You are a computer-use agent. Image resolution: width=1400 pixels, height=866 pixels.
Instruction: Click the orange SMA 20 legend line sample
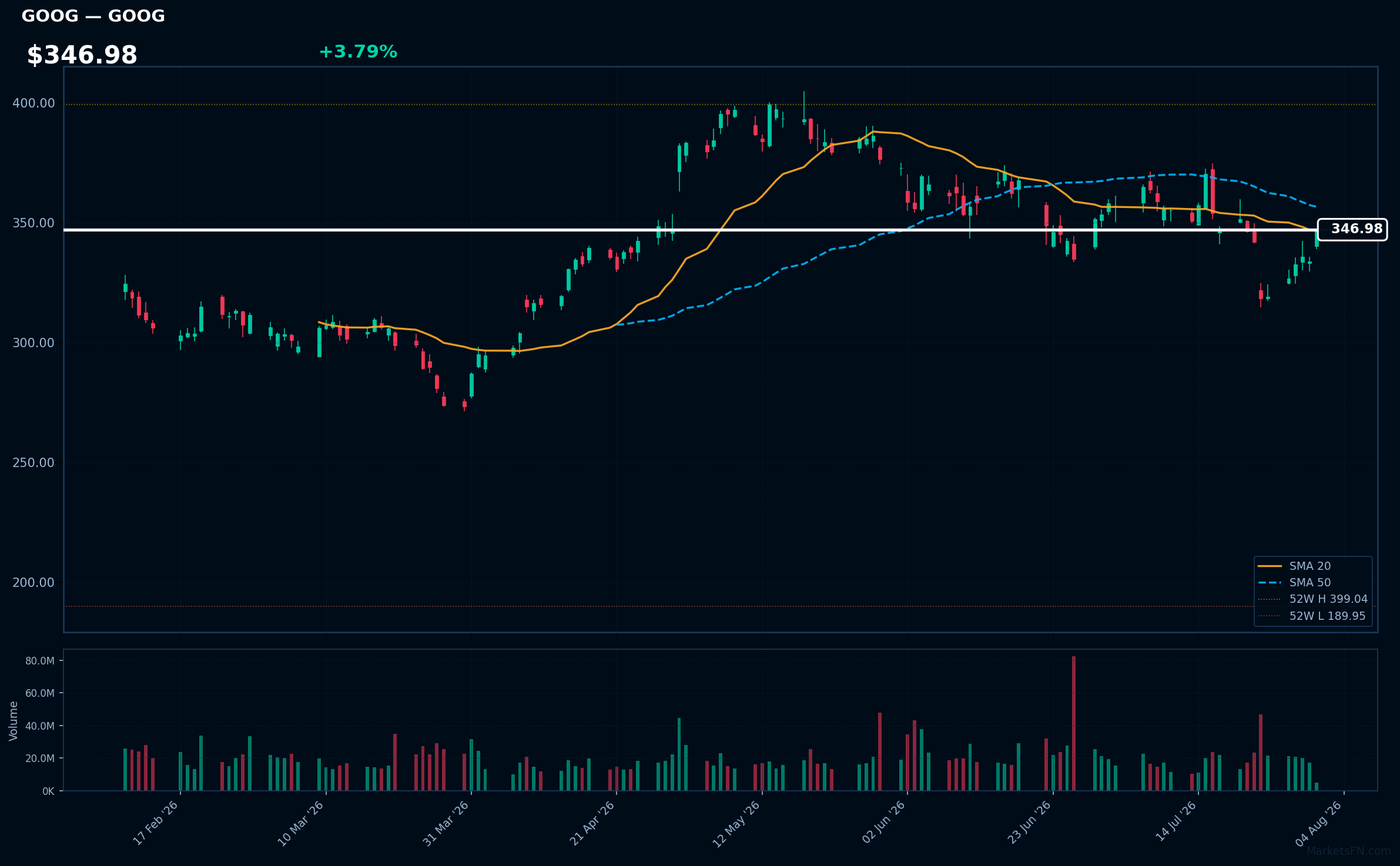1270,566
